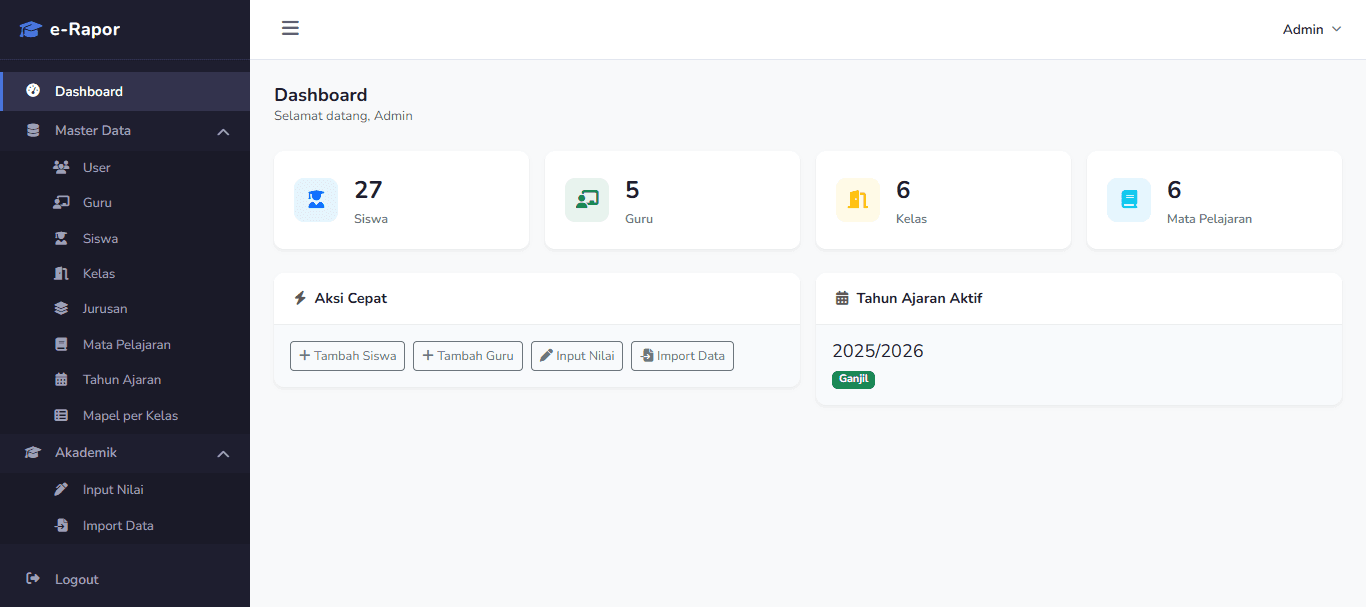The height and width of the screenshot is (607, 1366).
Task: Click the Kelas building icon in sidebar
Action: (x=63, y=273)
